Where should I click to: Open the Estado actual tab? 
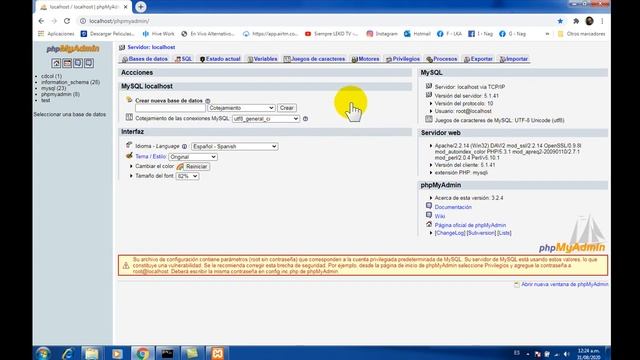coord(220,59)
